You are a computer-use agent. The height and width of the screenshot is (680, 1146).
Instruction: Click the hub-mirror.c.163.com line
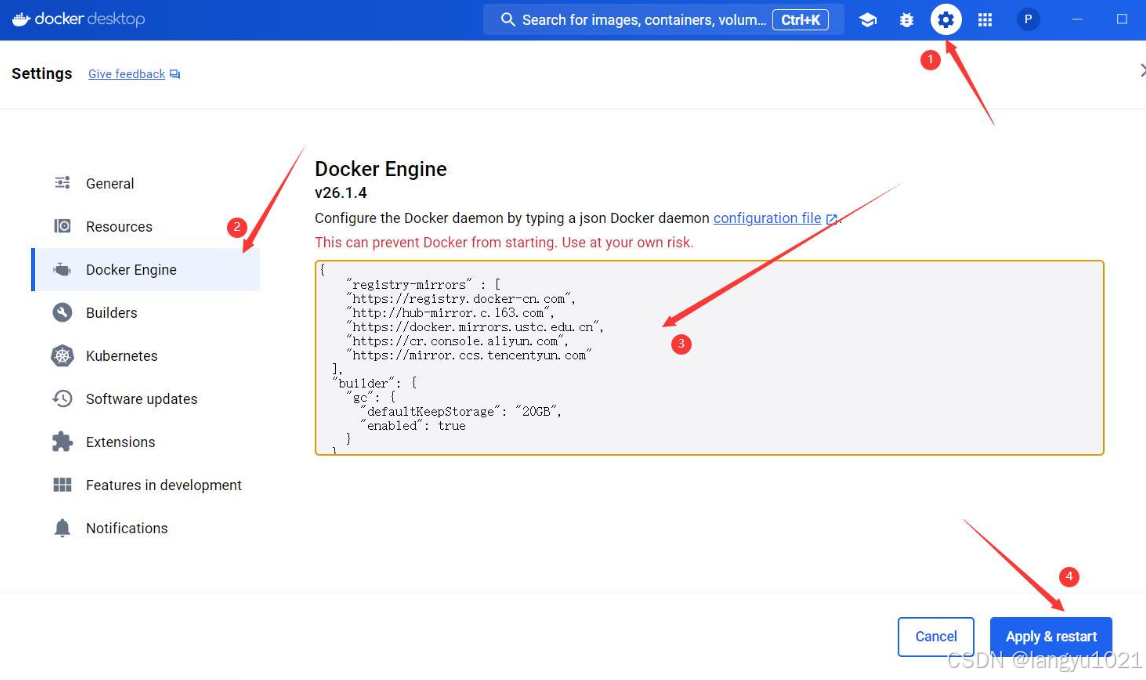click(450, 313)
